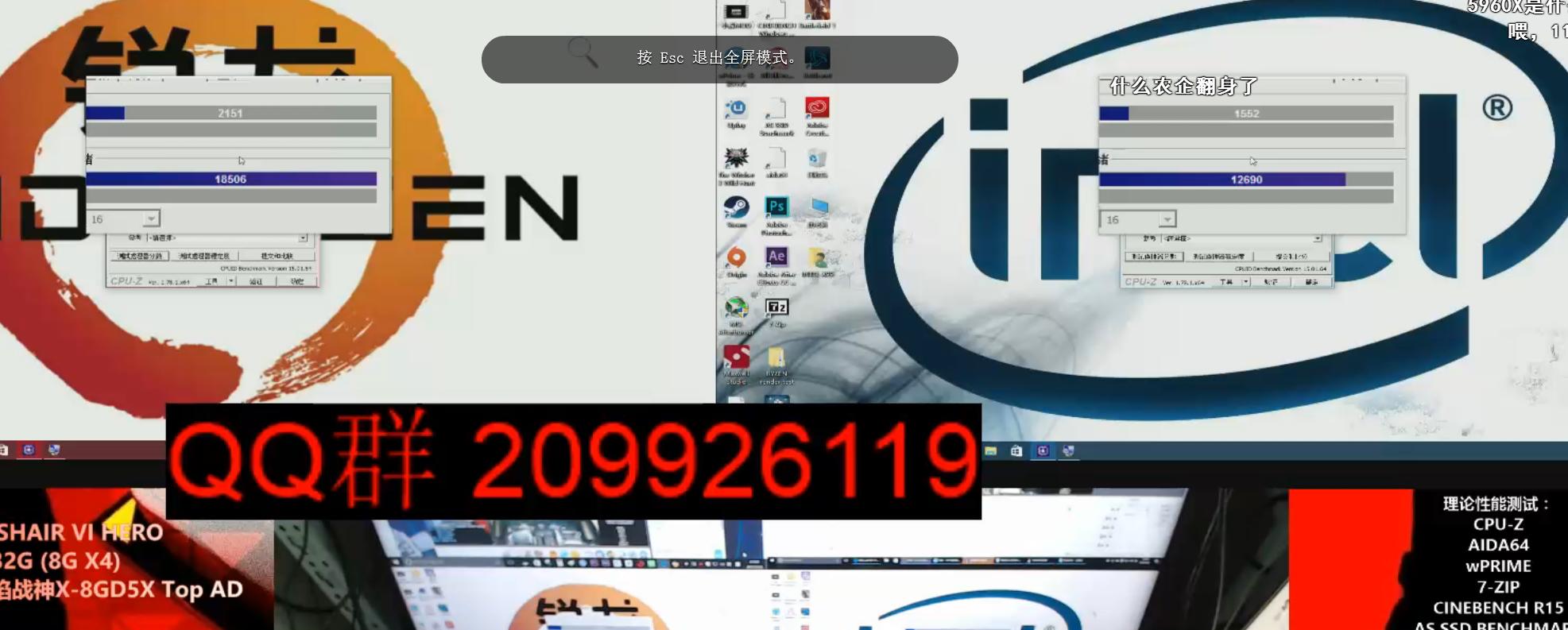
Task: Click the OK button in Intel CPU-Z
Action: (x=1311, y=282)
